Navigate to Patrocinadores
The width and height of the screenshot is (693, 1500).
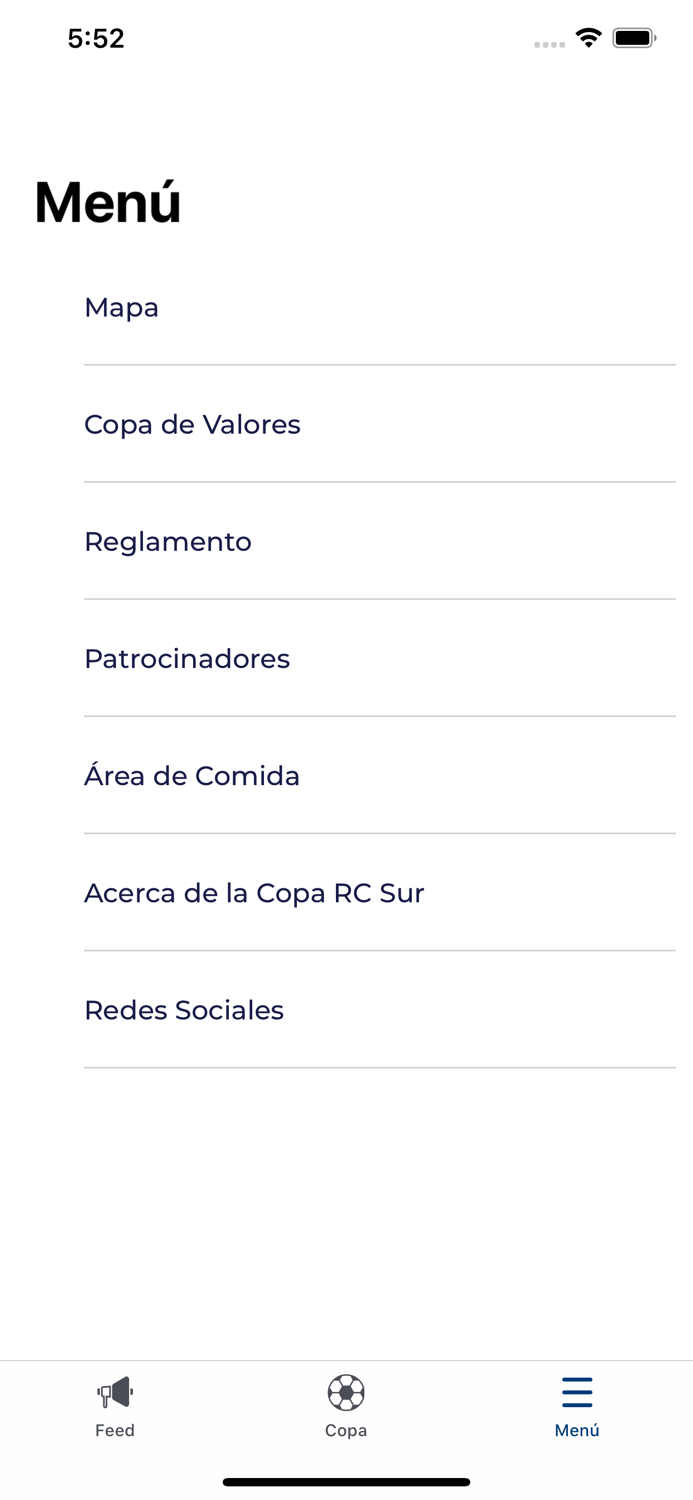click(x=187, y=659)
